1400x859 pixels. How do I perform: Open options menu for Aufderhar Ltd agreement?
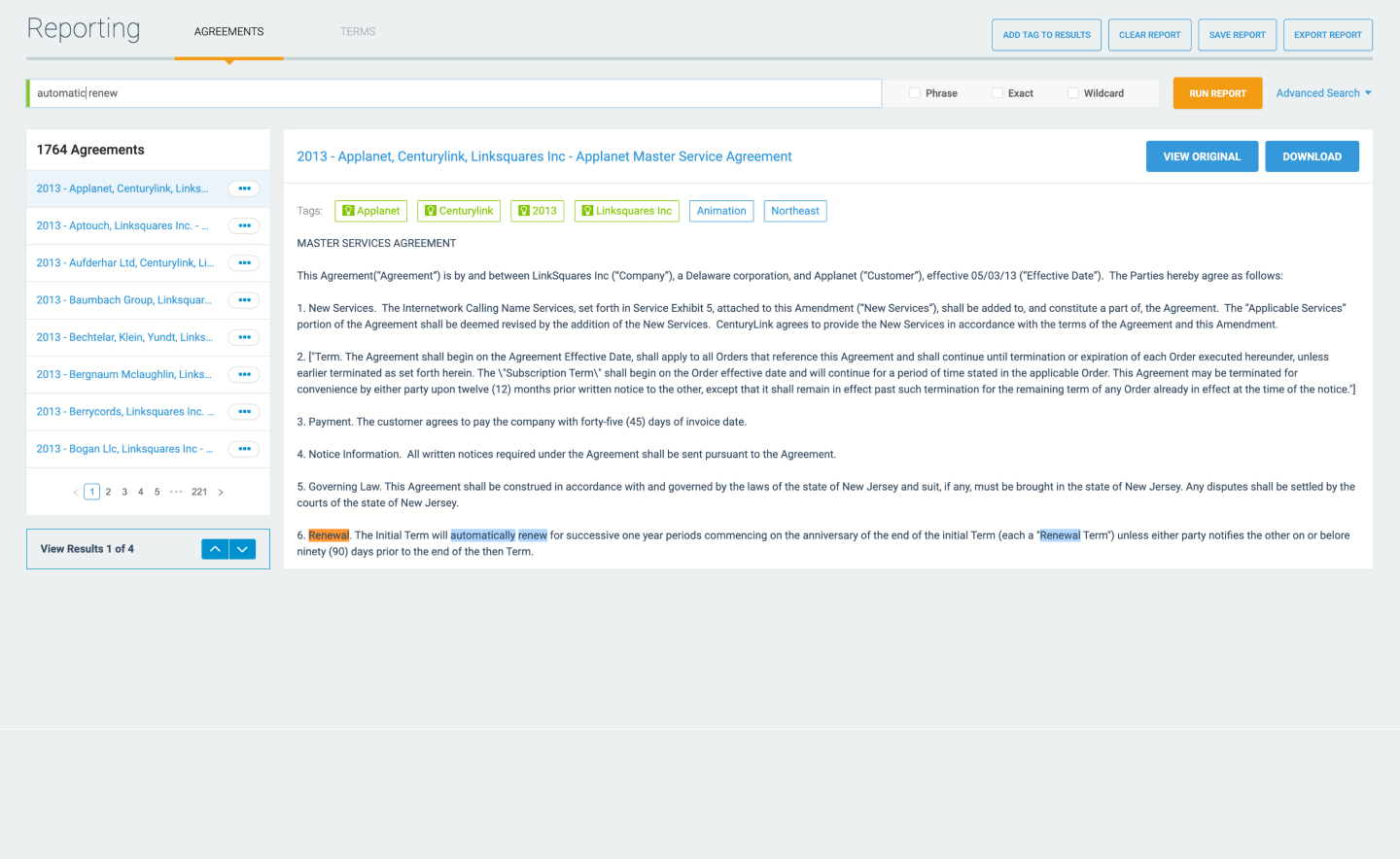point(244,263)
